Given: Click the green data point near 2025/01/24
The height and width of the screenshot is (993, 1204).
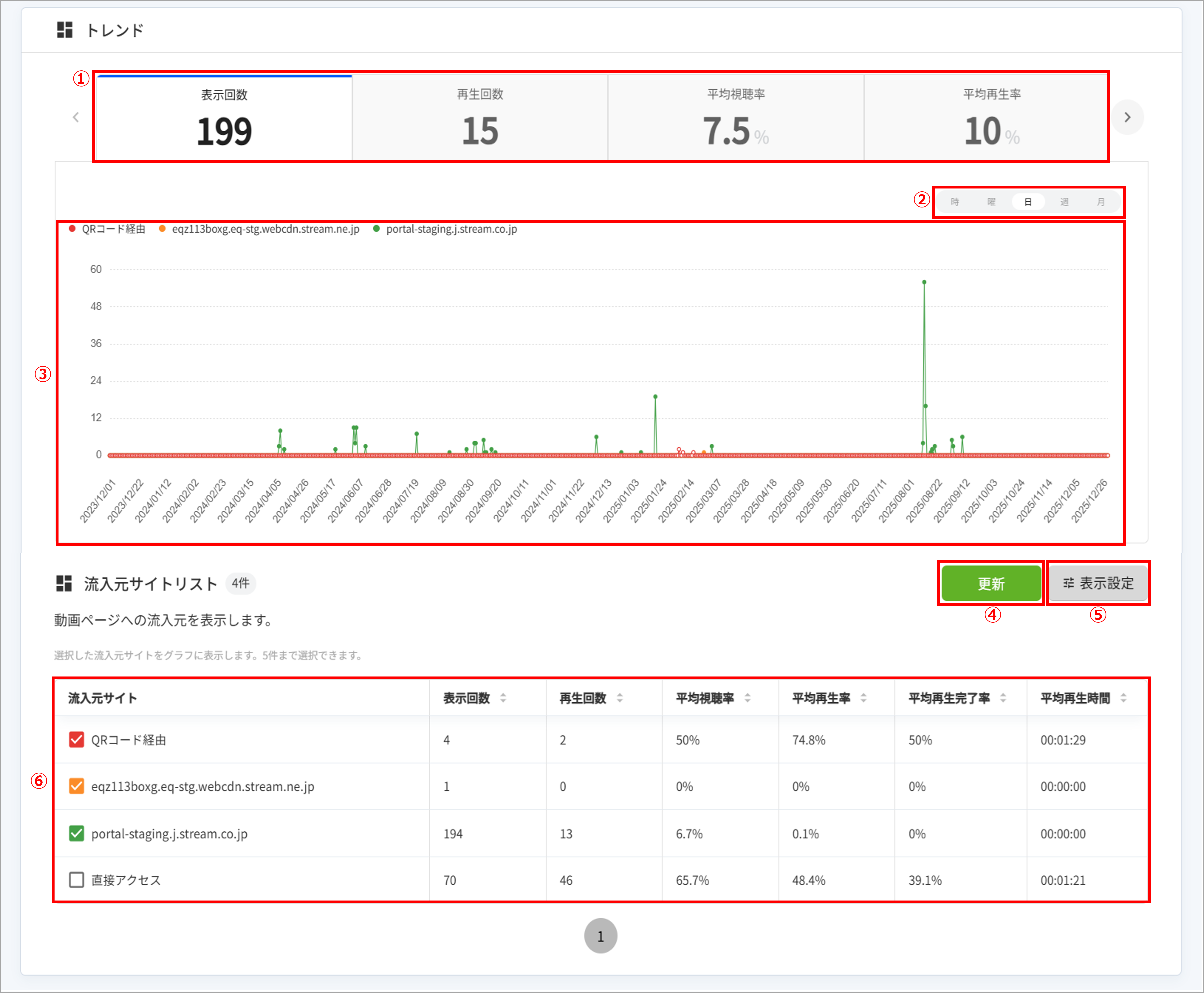Looking at the screenshot, I should 655,396.
